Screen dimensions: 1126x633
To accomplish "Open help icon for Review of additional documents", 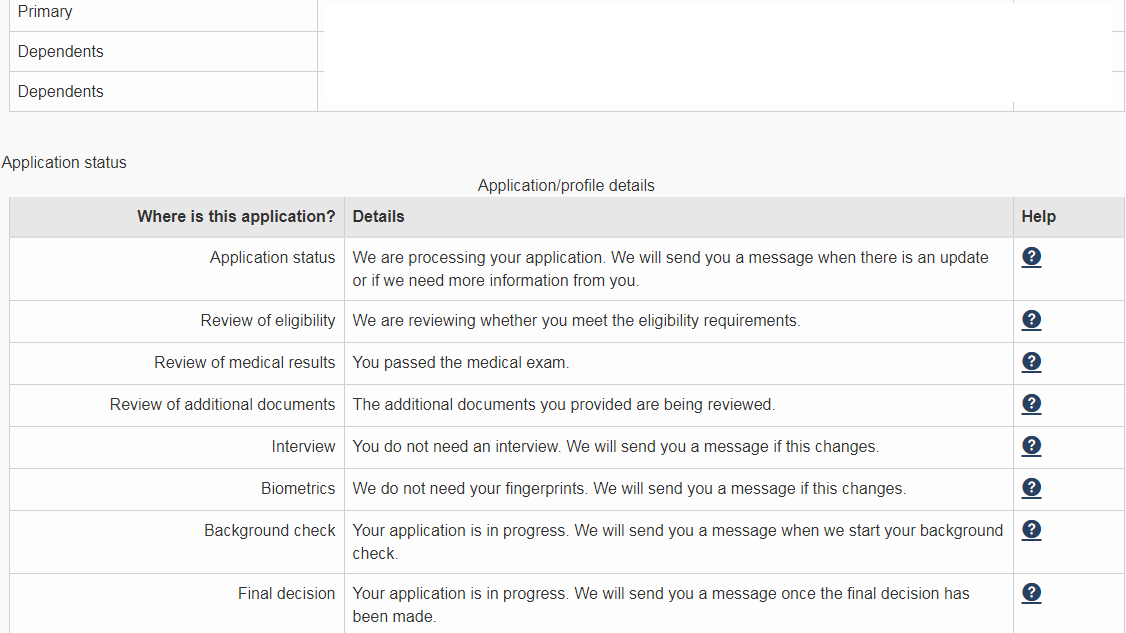I will pos(1031,404).
